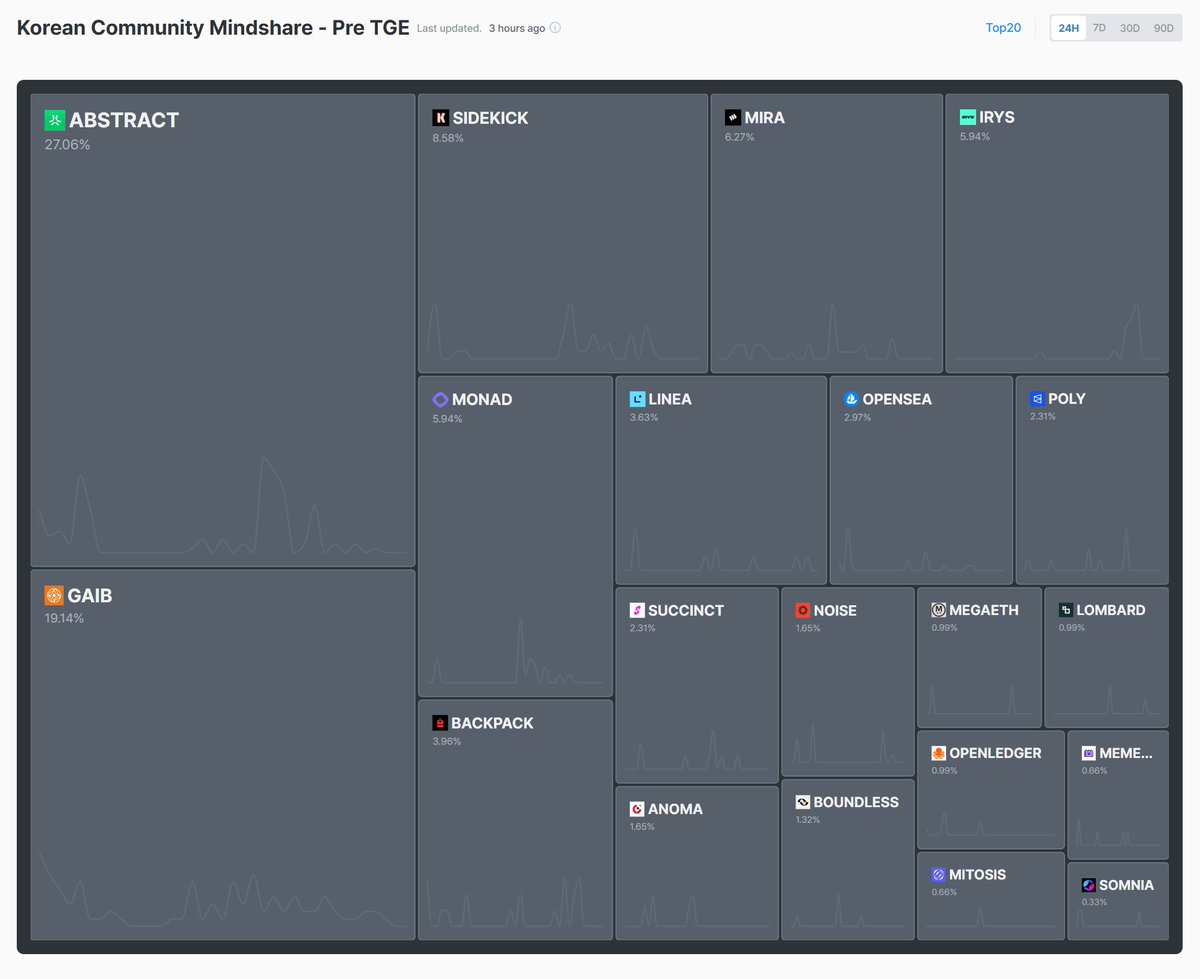Image resolution: width=1200 pixels, height=979 pixels.
Task: Click the info icon beside last updated
Action: point(555,28)
